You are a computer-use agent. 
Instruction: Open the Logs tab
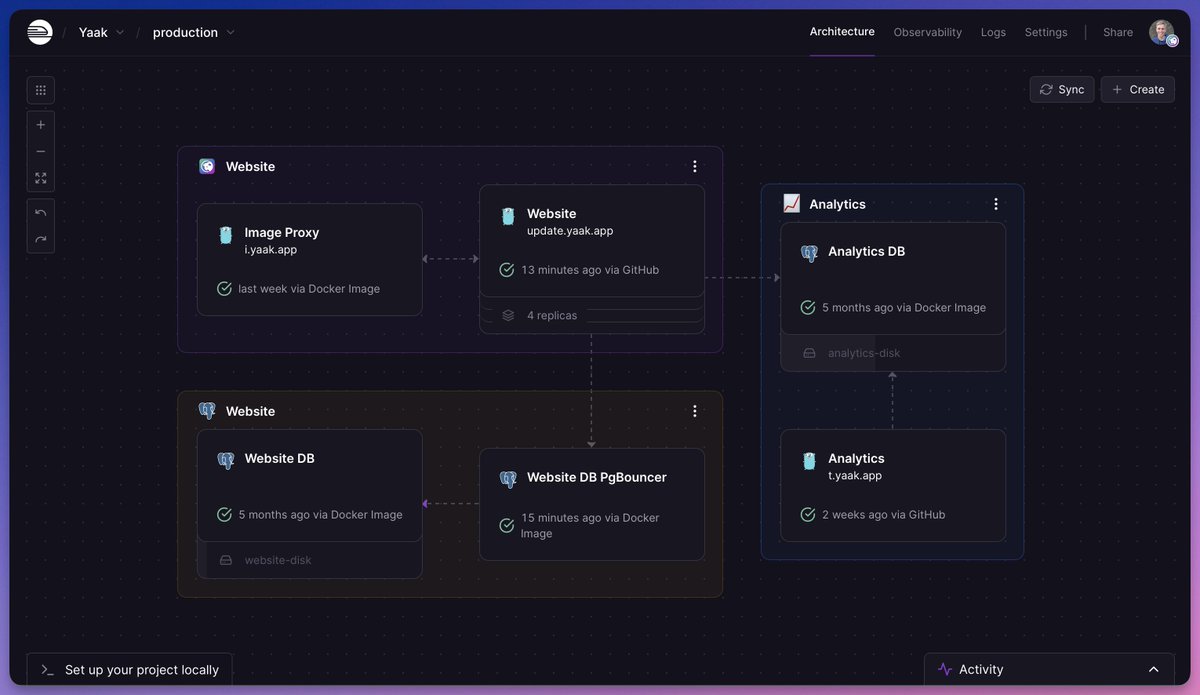[x=993, y=32]
